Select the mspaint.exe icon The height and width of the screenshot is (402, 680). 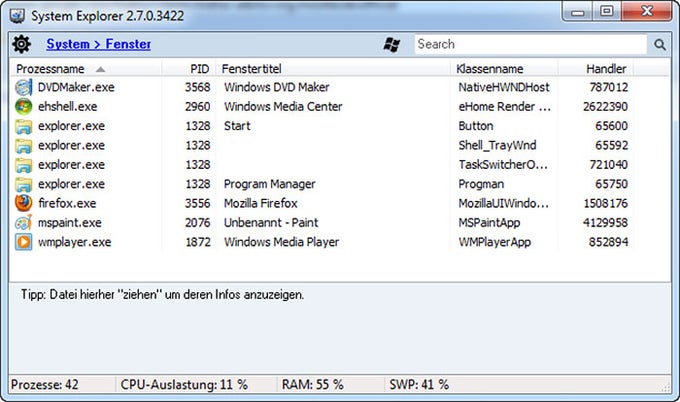tap(23, 223)
